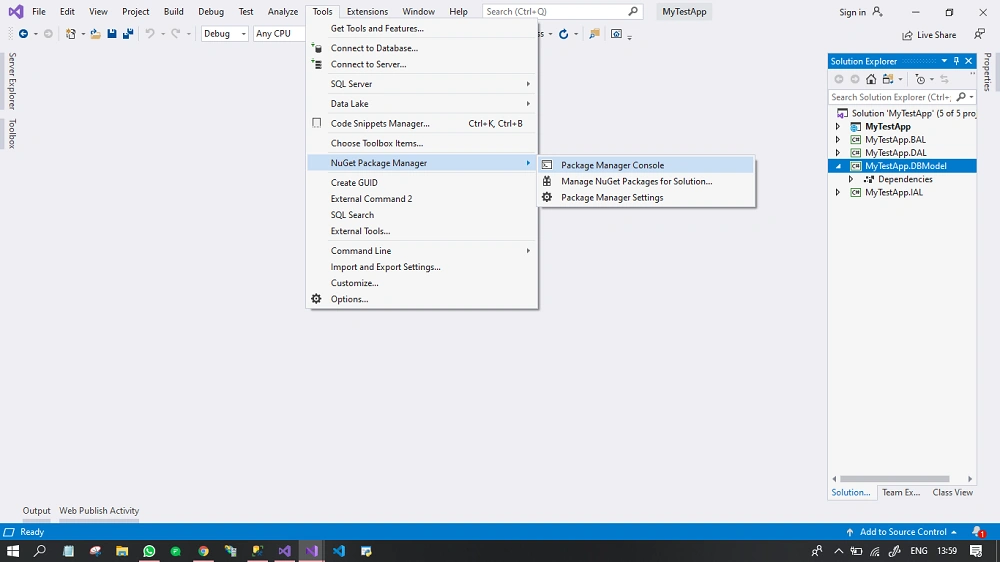Click the Search (Ctrl+Q) input box
Viewport: 1000px width, 562px height.
click(562, 11)
